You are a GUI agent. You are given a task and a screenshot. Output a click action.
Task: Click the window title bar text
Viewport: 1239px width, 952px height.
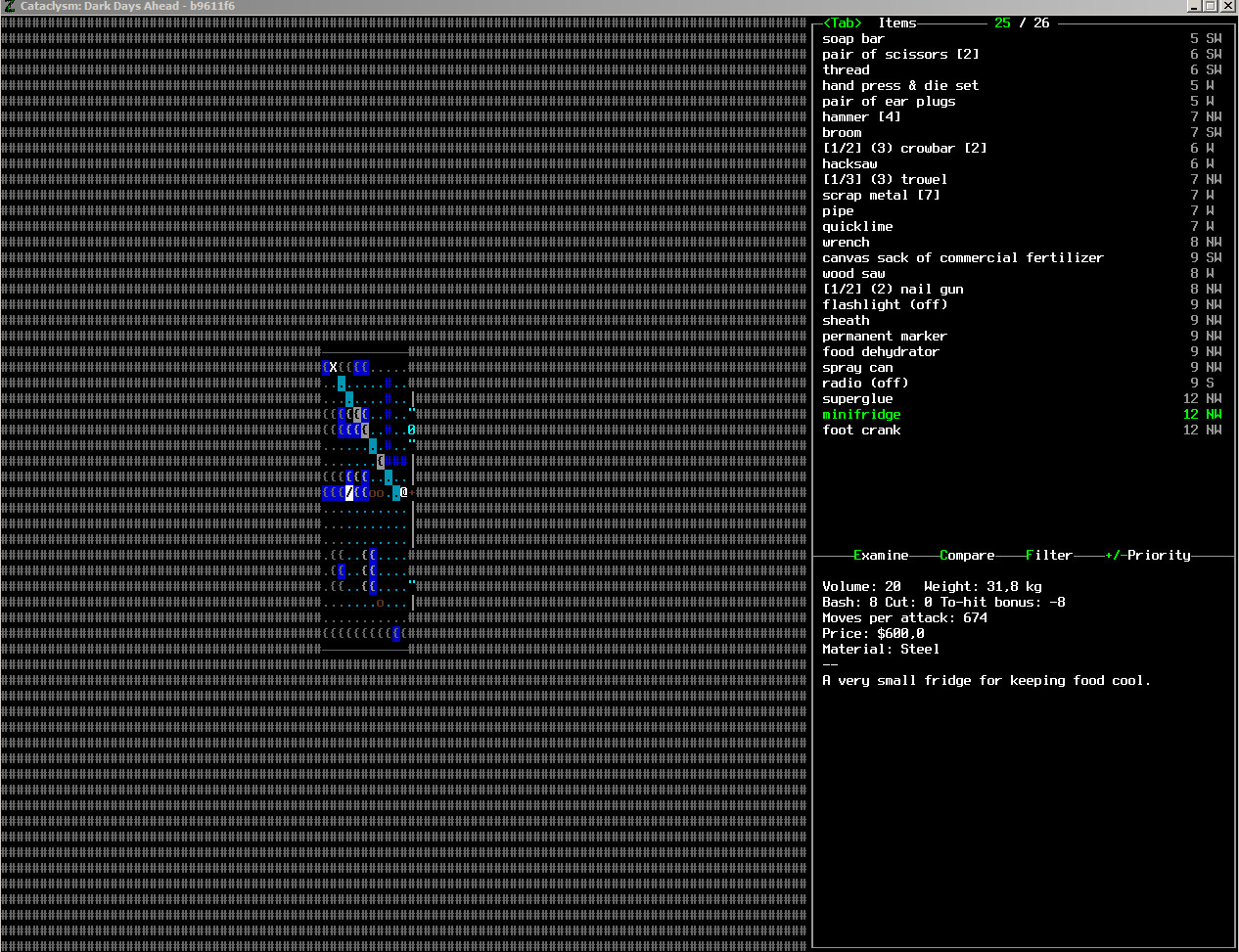pyautogui.click(x=127, y=6)
